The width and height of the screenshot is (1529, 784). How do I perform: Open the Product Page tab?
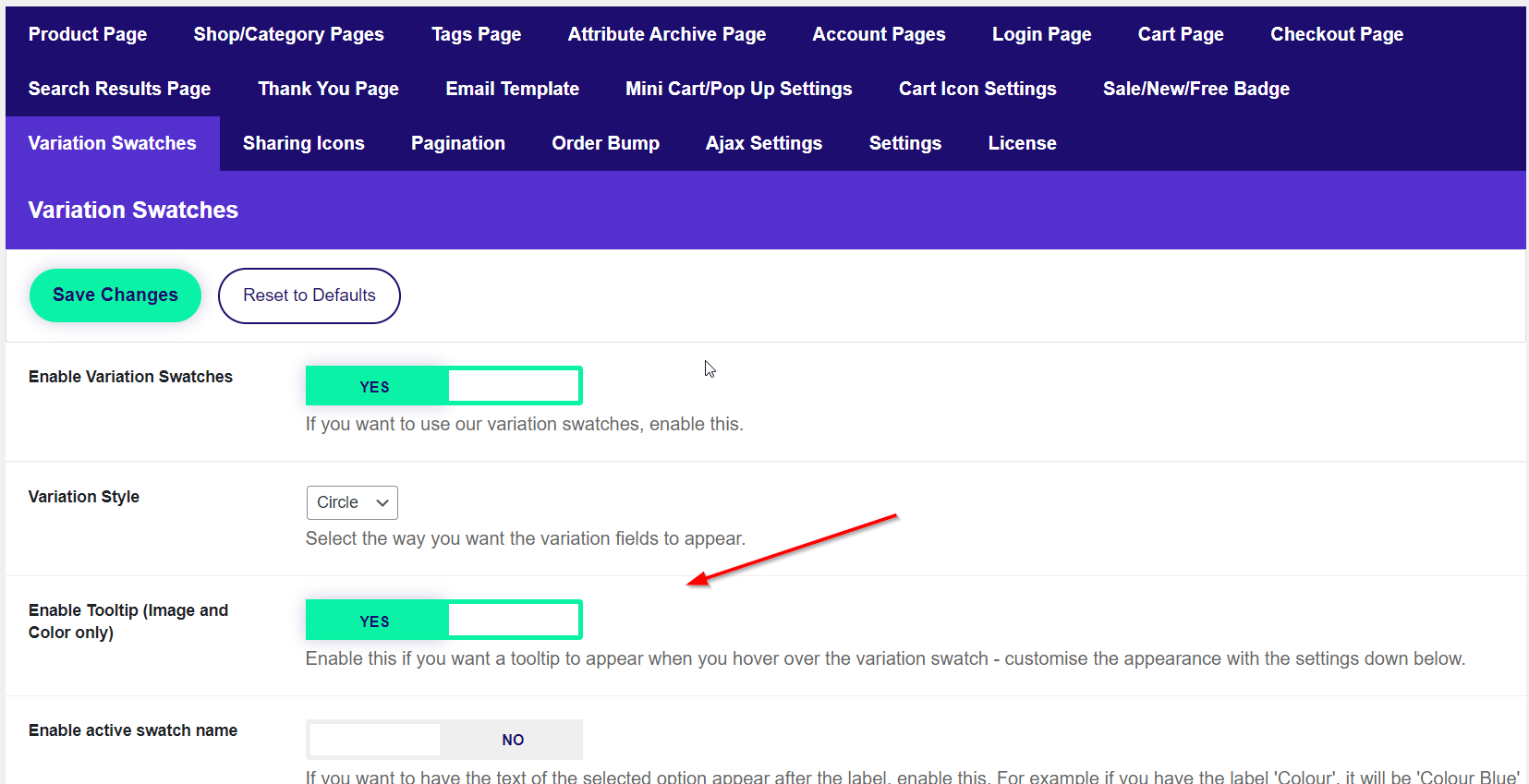click(88, 34)
